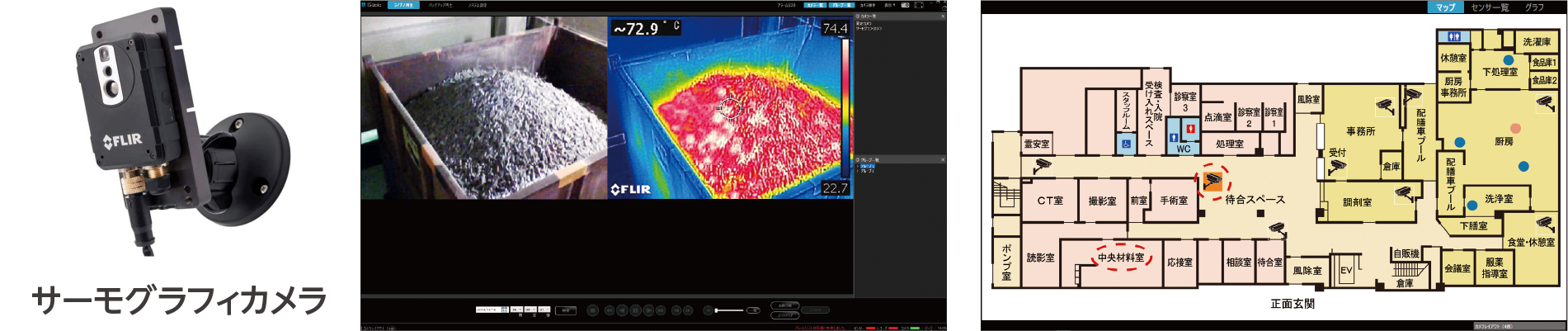Open the 表示 dropdown menu

pyautogui.click(x=889, y=5)
